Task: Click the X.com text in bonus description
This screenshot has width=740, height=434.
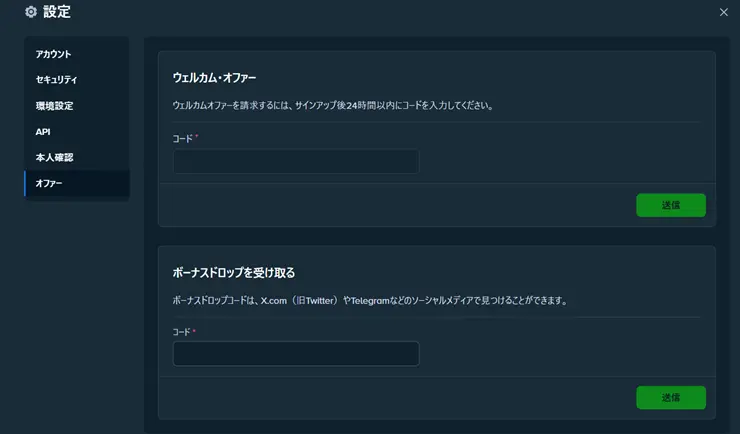Action: [x=275, y=299]
